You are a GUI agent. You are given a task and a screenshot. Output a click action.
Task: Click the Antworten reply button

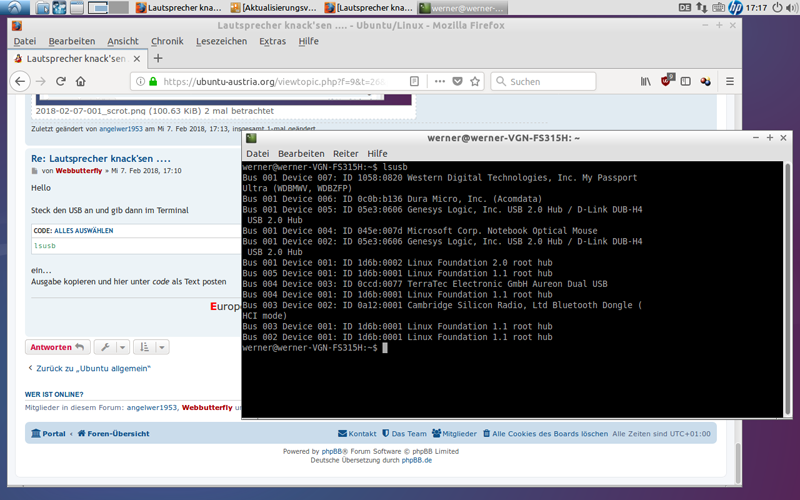(57, 347)
